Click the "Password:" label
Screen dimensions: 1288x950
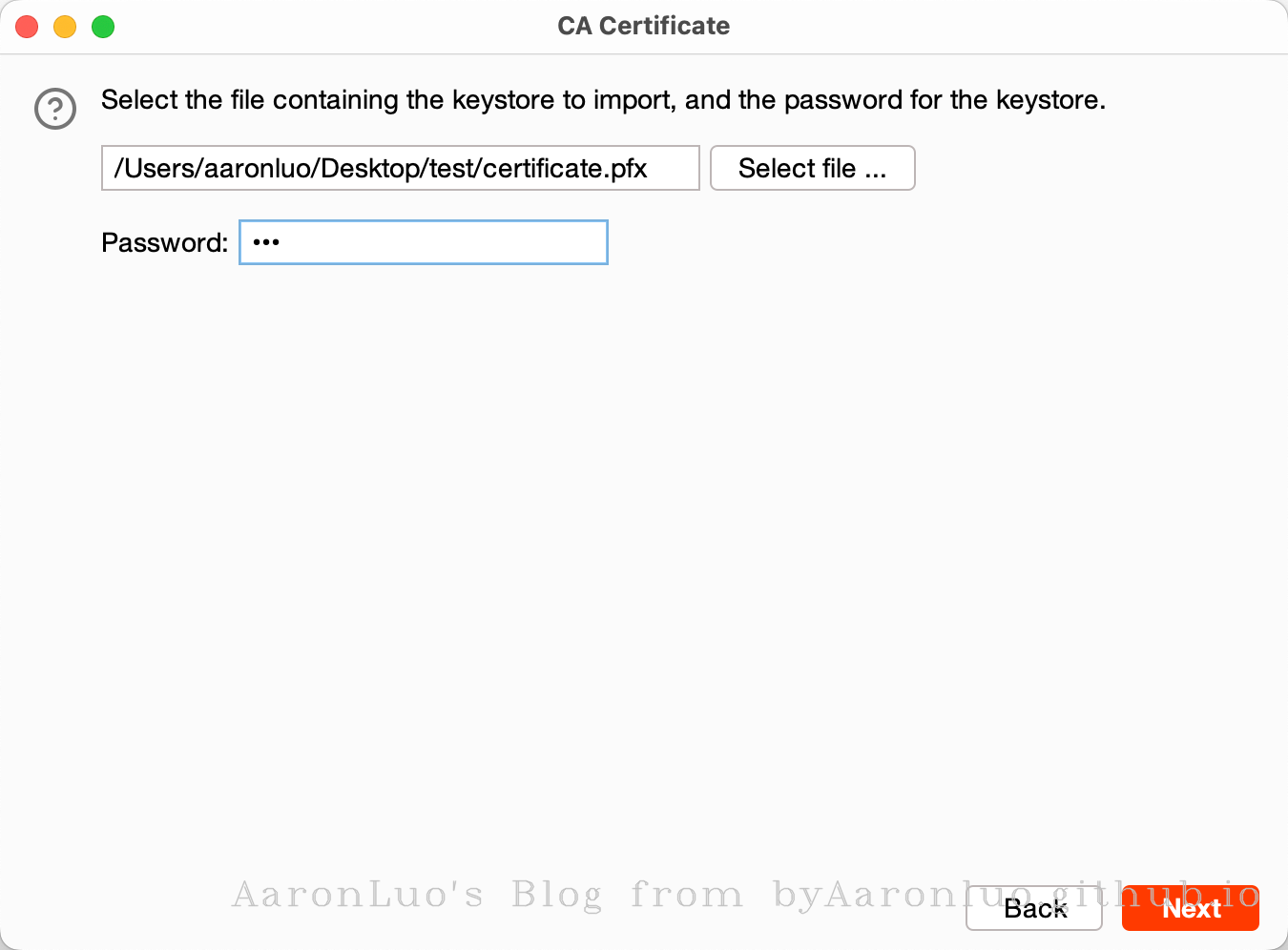coord(164,242)
